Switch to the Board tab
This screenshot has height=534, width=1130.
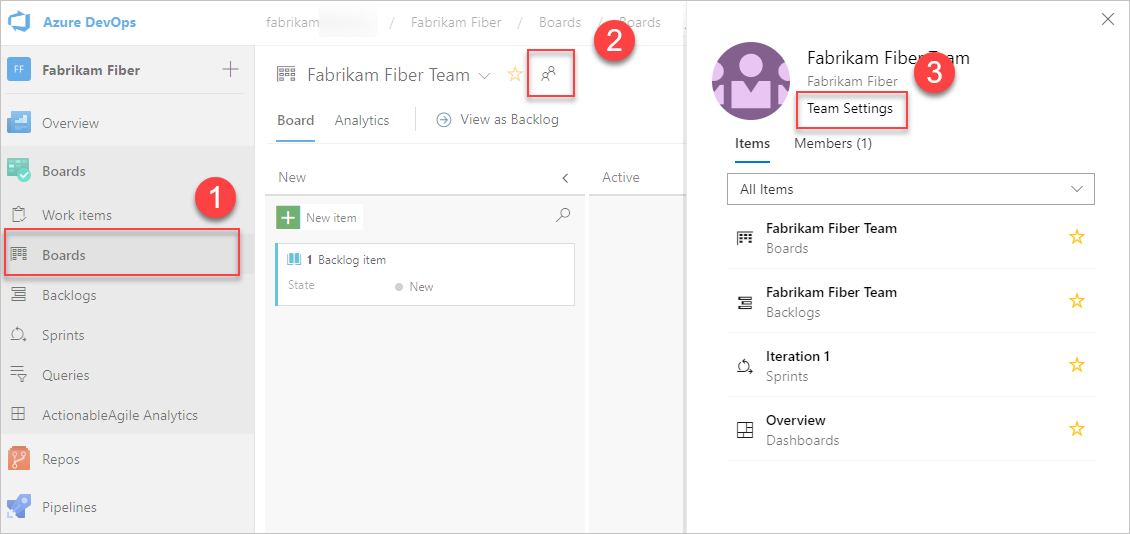coord(295,120)
